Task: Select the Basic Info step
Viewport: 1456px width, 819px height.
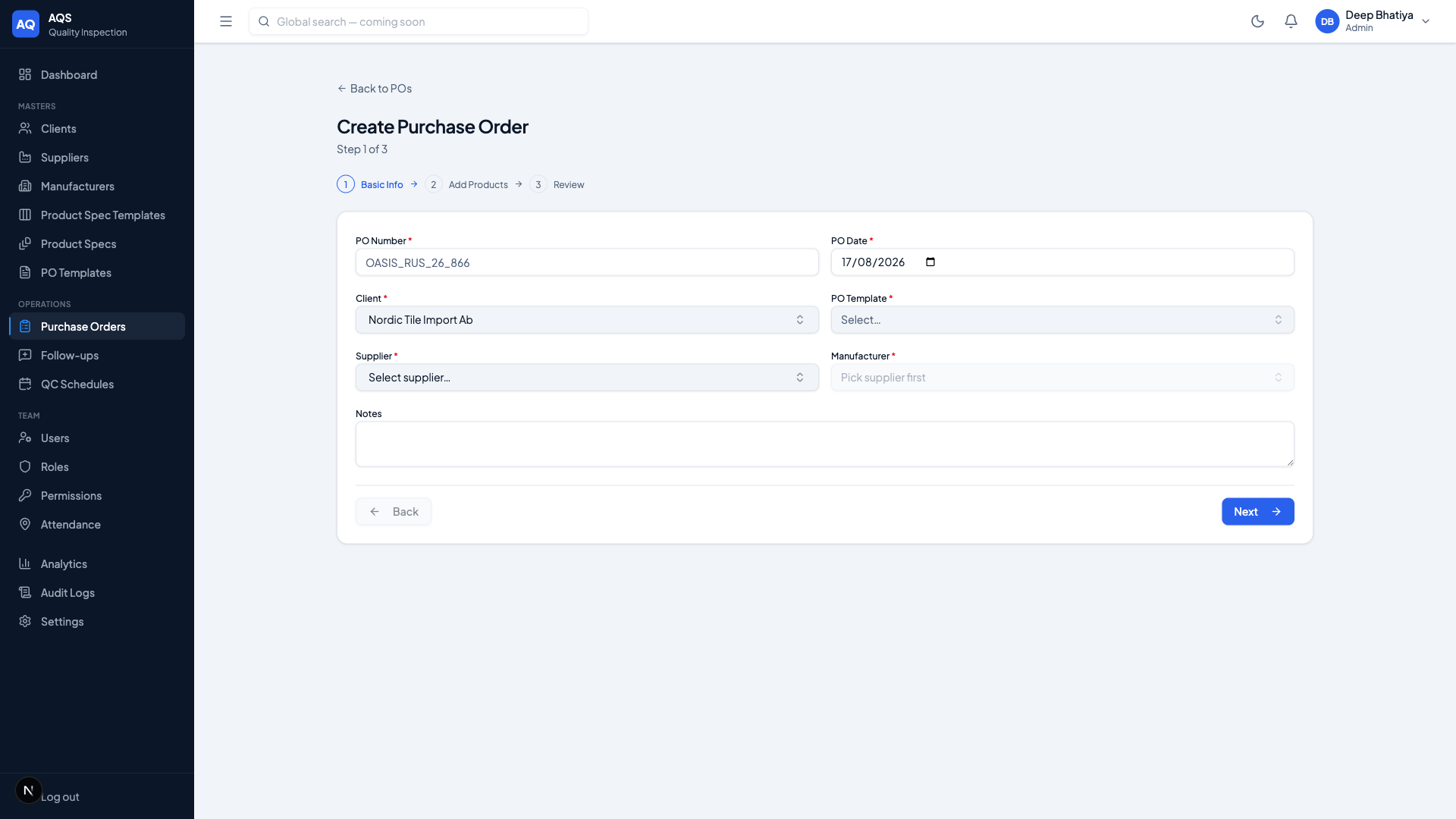Action: (370, 184)
